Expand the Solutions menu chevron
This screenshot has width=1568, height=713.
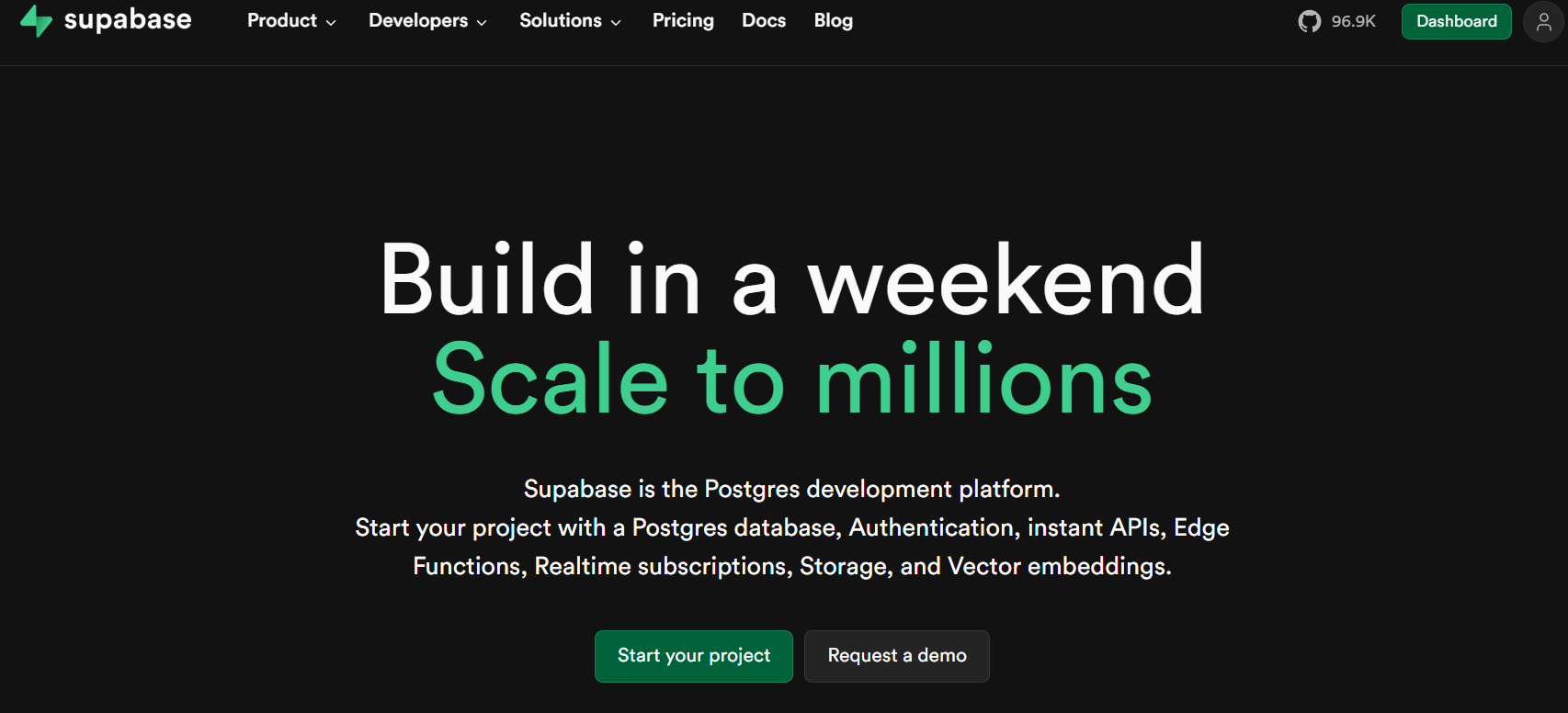pos(614,22)
